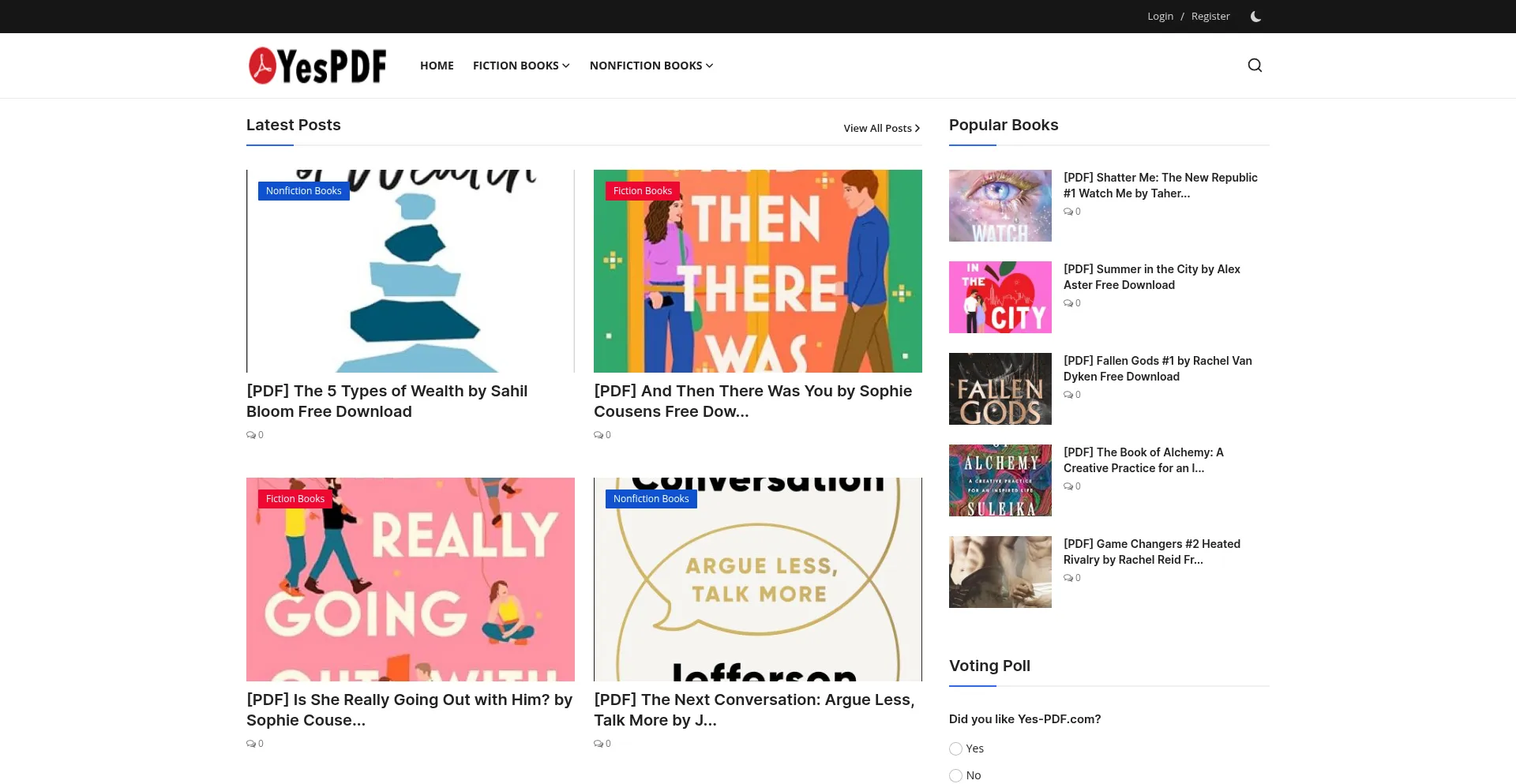The image size is (1516, 784).
Task: Open The 5 Types of Wealth post title
Action: click(x=387, y=401)
